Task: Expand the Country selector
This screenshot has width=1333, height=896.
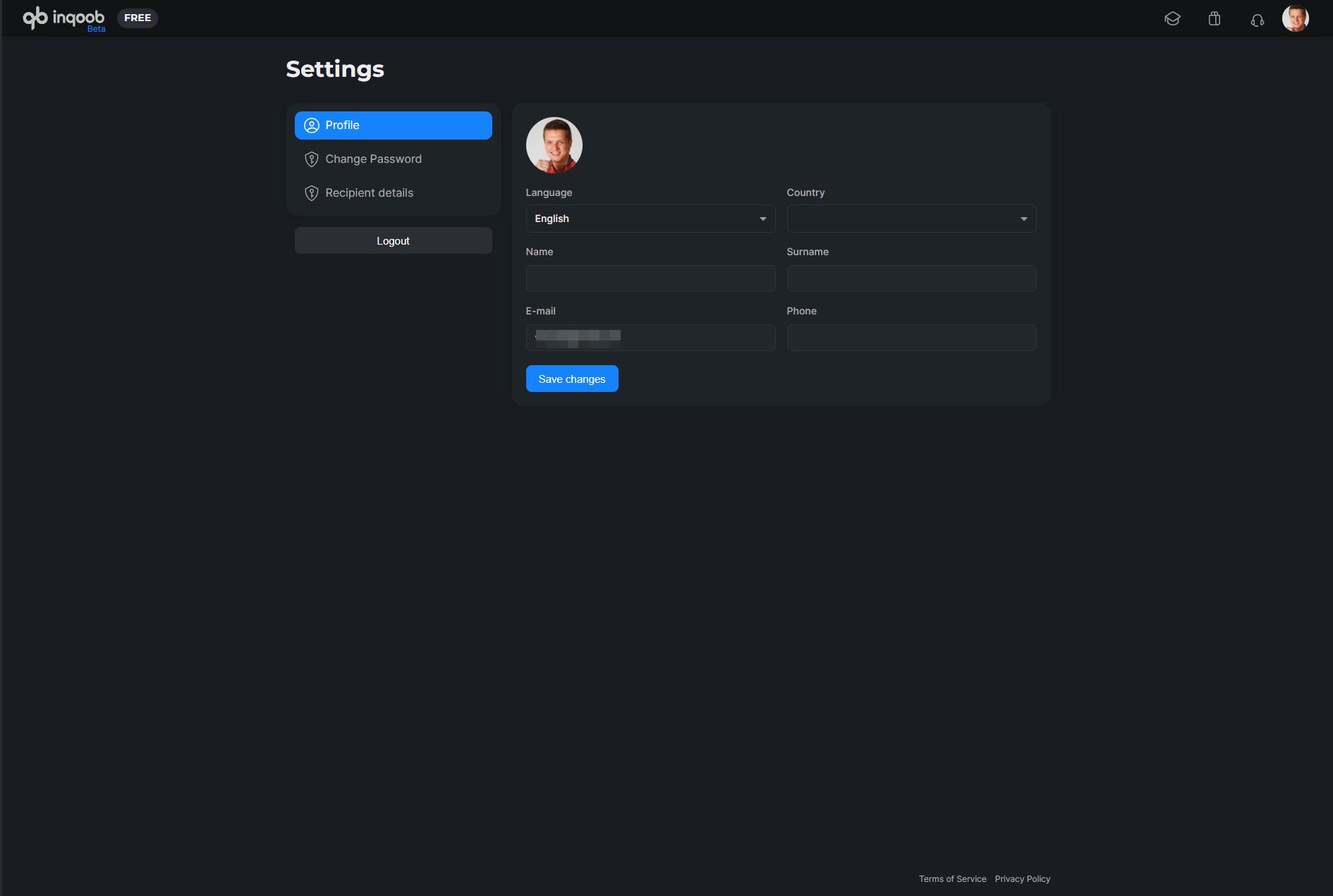Action: 911,219
